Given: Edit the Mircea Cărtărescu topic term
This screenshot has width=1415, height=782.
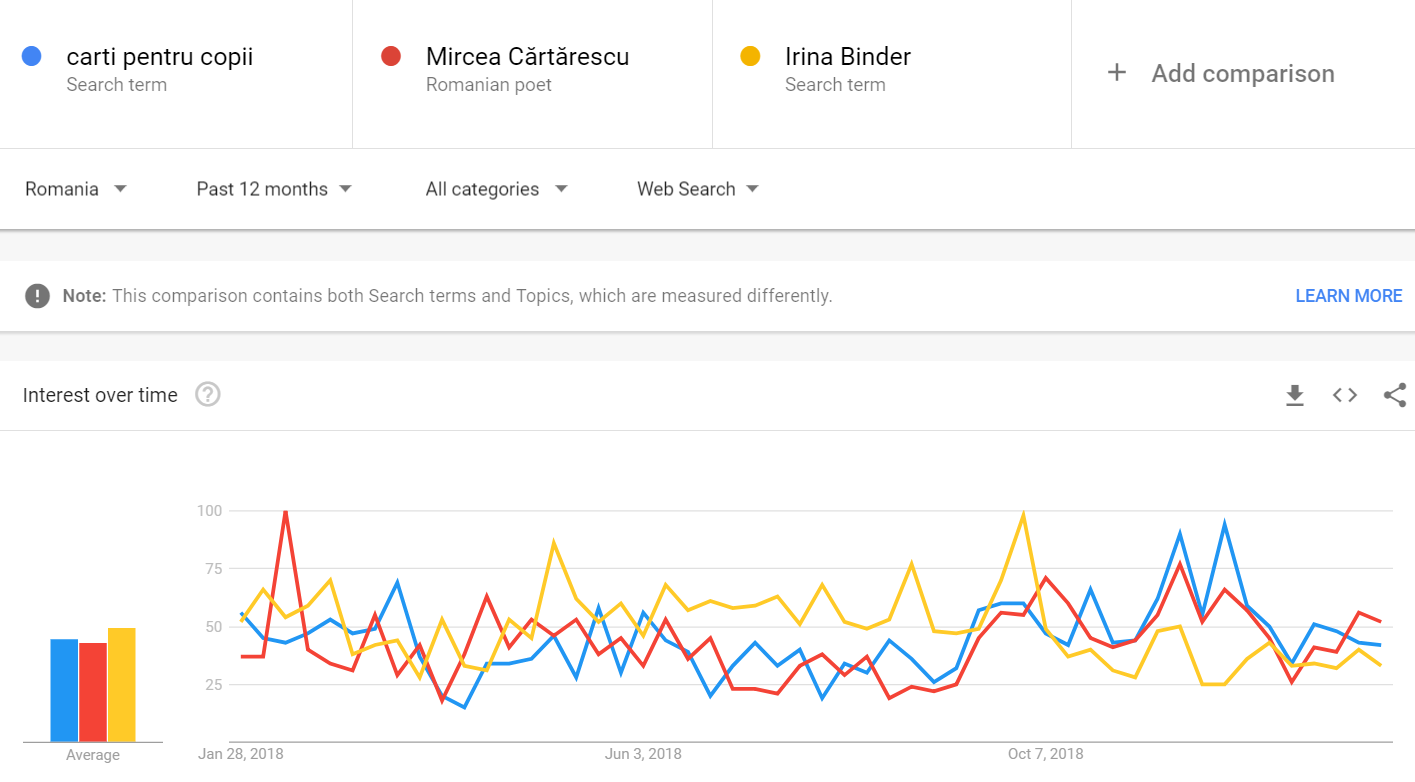Looking at the screenshot, I should pos(527,57).
